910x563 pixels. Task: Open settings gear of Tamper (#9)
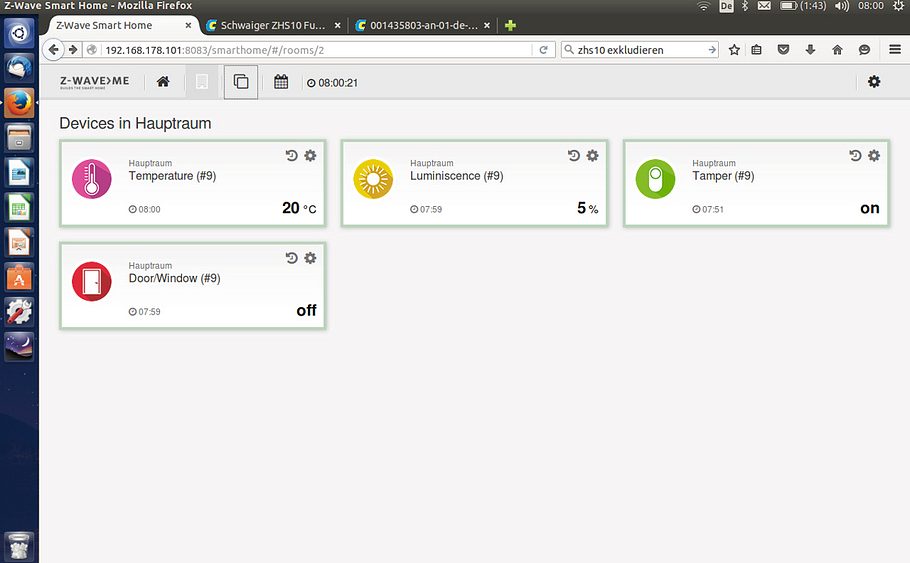[874, 155]
